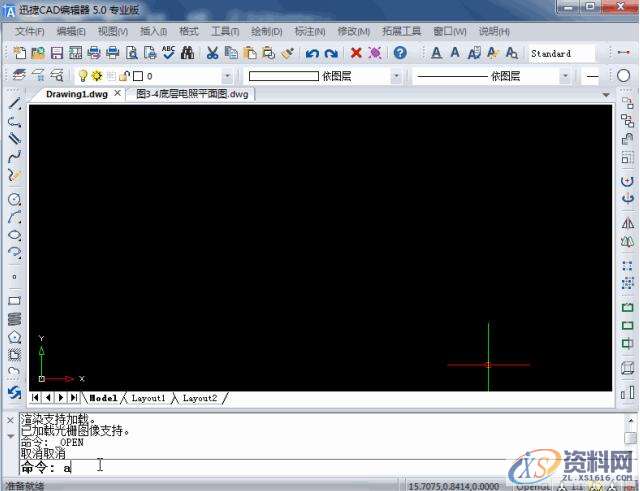The width and height of the screenshot is (640, 491).
Task: Open the layer 0 dropdown list
Action: tap(227, 76)
